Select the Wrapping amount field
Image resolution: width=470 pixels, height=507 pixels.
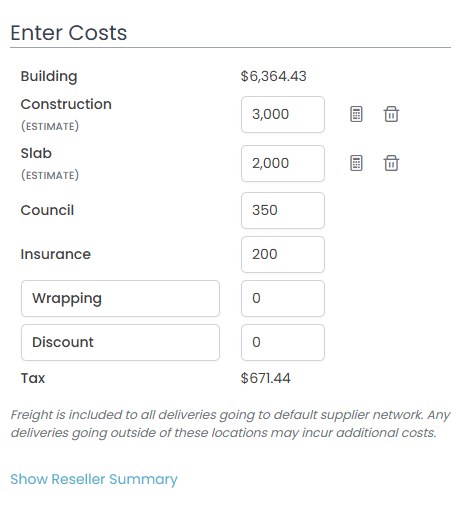click(283, 299)
